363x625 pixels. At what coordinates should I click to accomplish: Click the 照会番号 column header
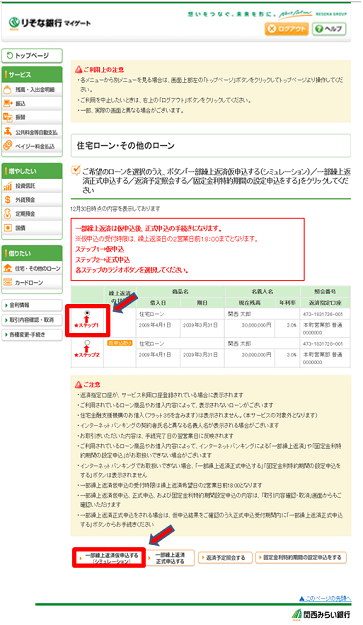325,292
